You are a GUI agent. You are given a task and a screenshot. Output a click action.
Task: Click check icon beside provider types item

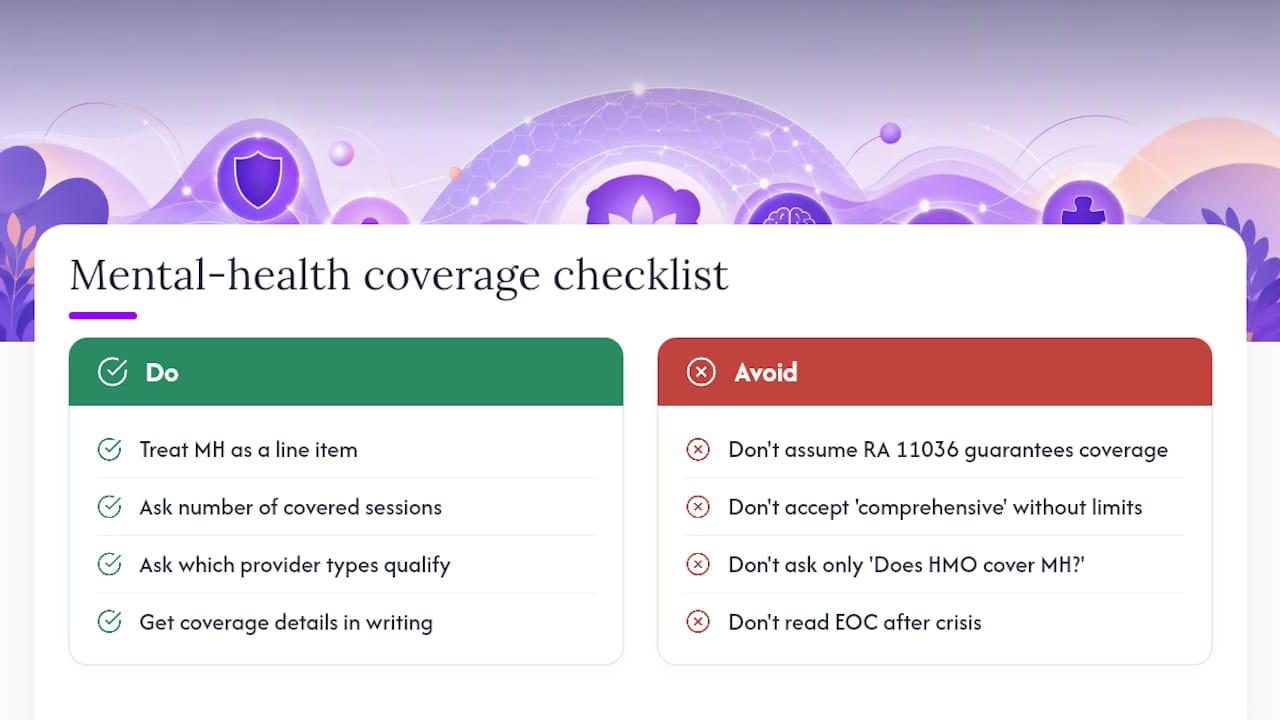coord(109,565)
